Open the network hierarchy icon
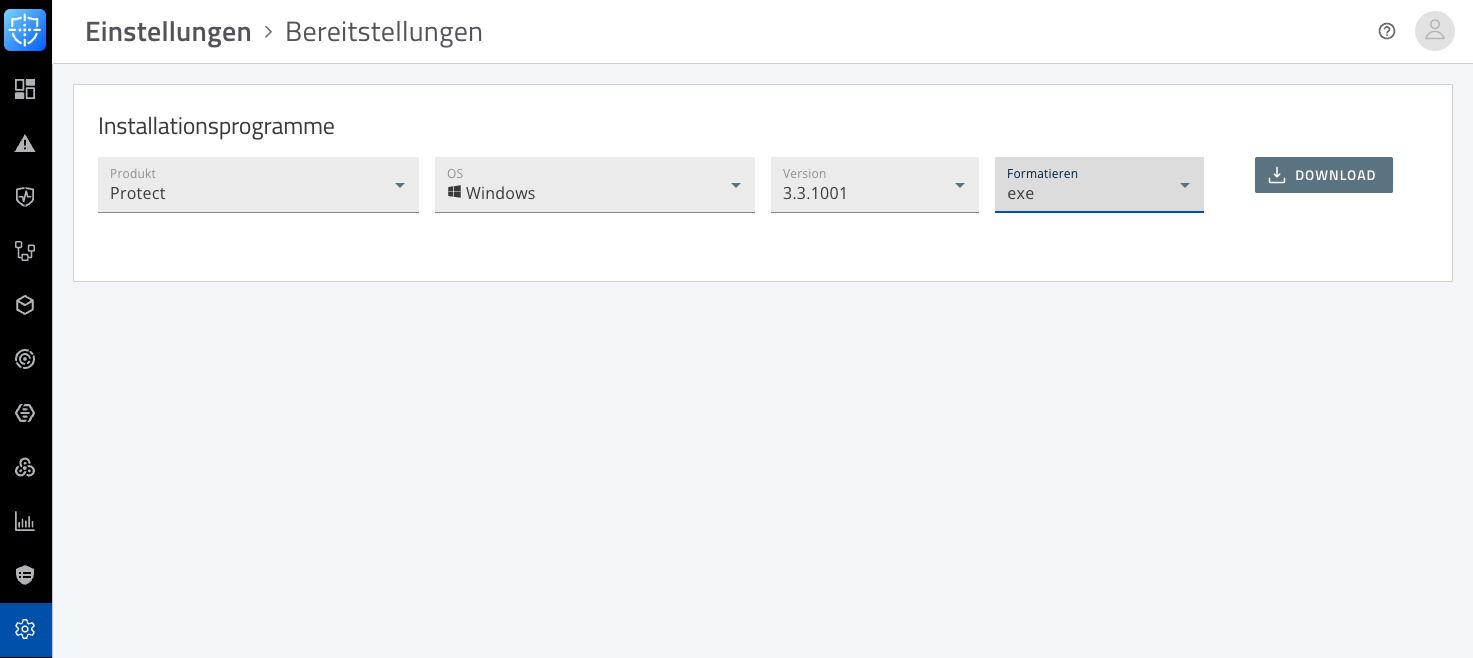Viewport: 1473px width, 658px height. [25, 251]
